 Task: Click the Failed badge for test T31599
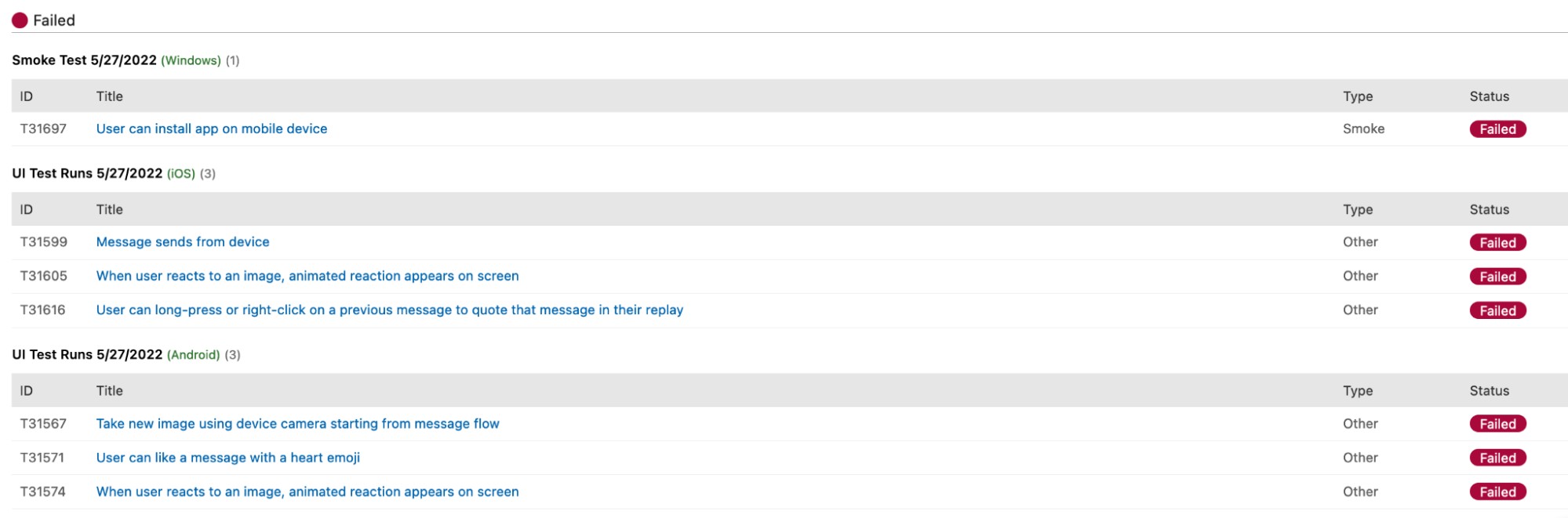coord(1497,243)
